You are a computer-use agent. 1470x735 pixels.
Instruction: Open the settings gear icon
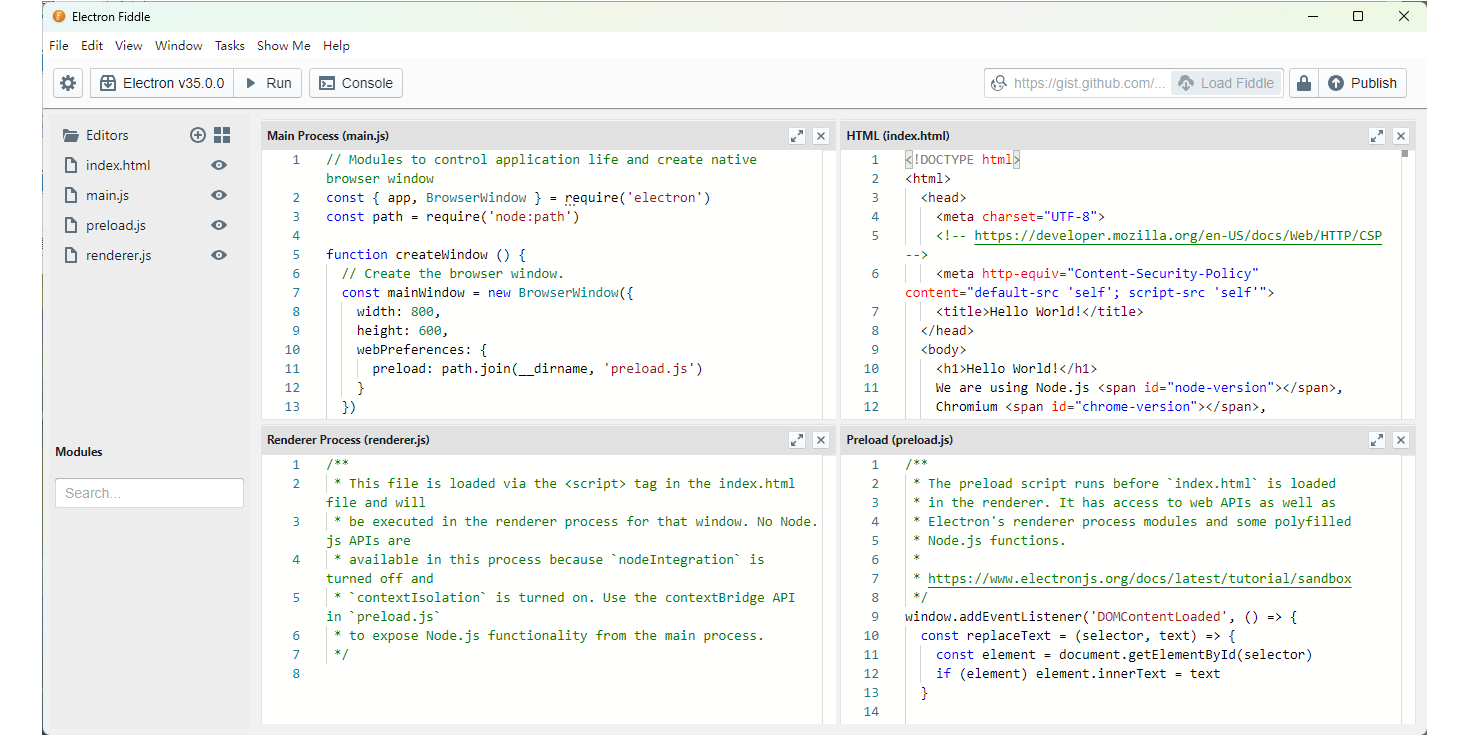pyautogui.click(x=67, y=83)
